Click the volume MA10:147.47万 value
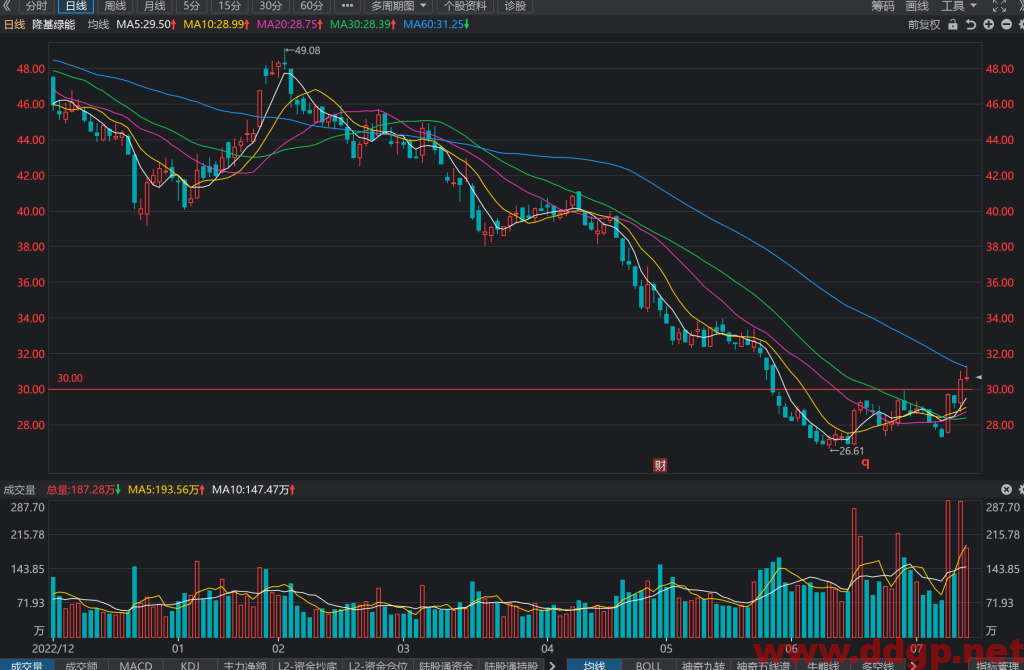Screen dimensions: 1024x670 coord(253,489)
